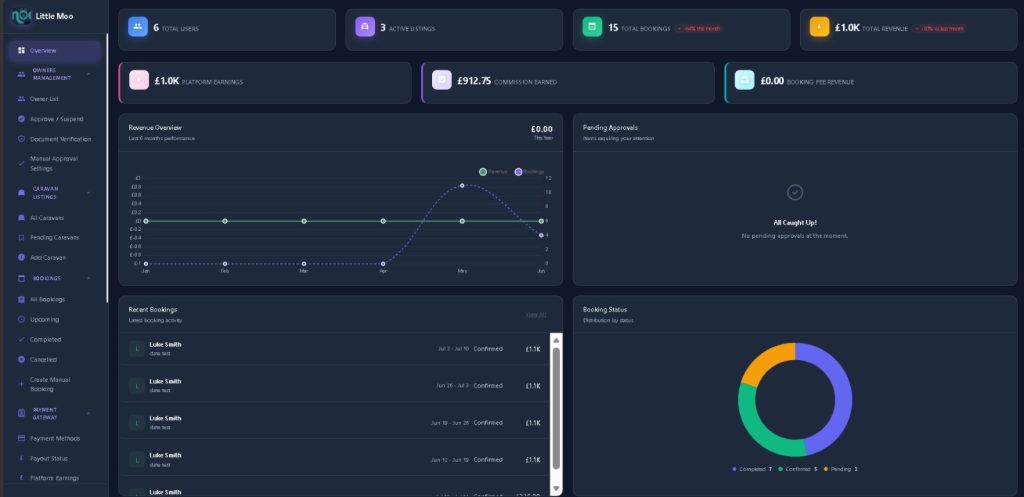The width and height of the screenshot is (1024, 497).
Task: Collapse the Caravan Listings sidebar section
Action: 88,193
